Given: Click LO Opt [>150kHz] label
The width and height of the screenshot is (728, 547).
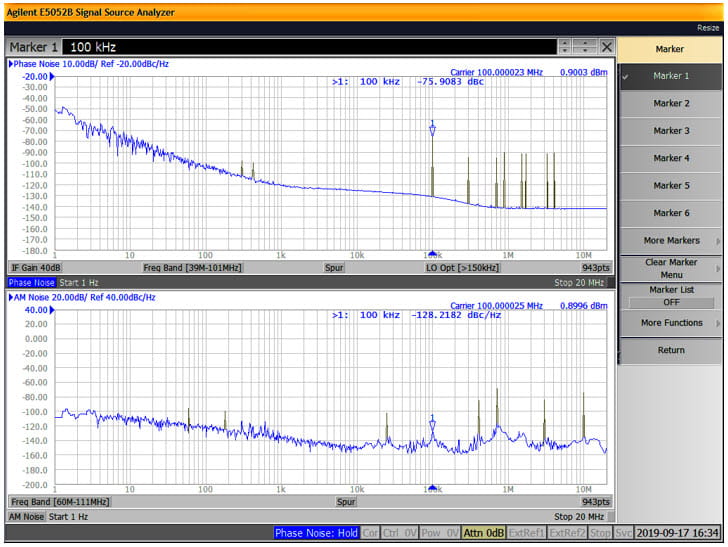Looking at the screenshot, I should (x=462, y=268).
